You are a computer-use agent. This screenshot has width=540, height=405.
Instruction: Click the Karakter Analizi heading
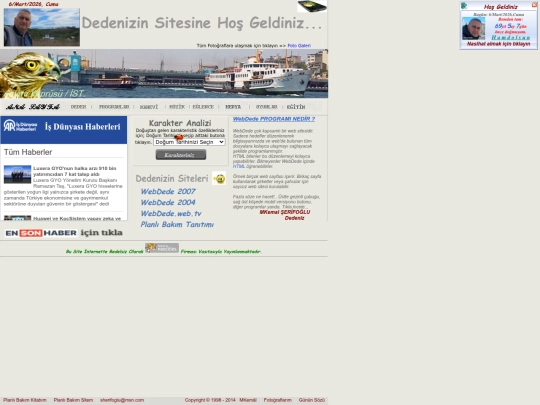[x=180, y=123]
